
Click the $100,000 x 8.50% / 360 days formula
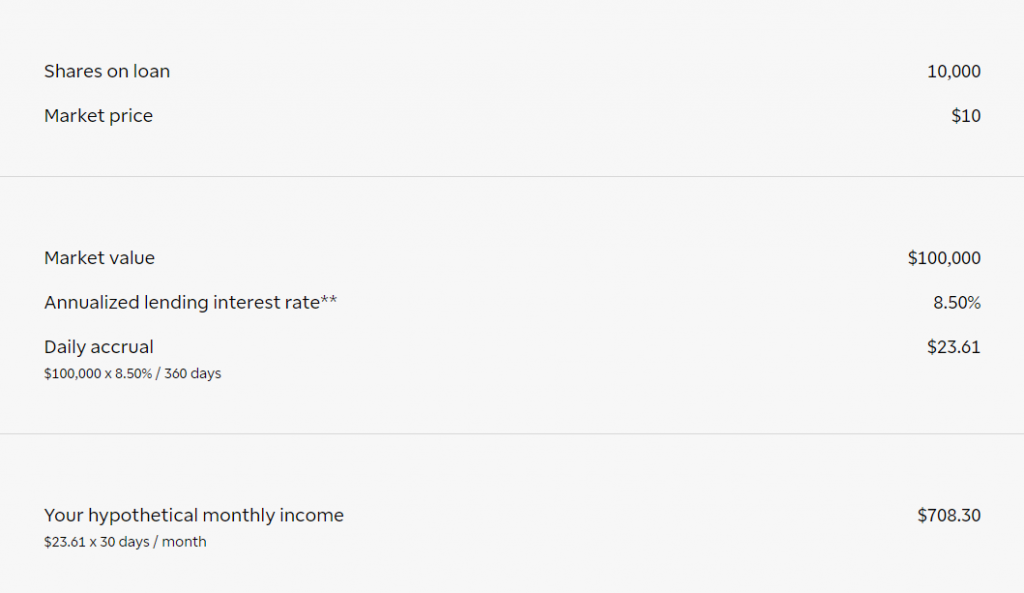(x=133, y=374)
